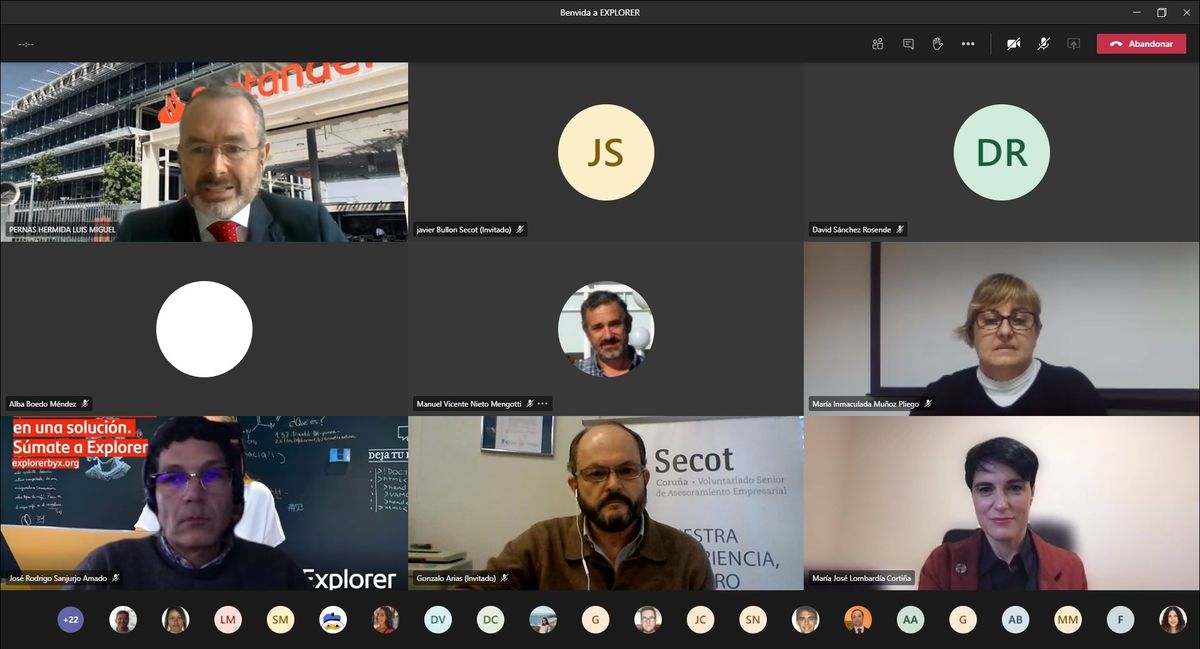Raise your hand in the meeting
The image size is (1200, 649).
[x=938, y=44]
